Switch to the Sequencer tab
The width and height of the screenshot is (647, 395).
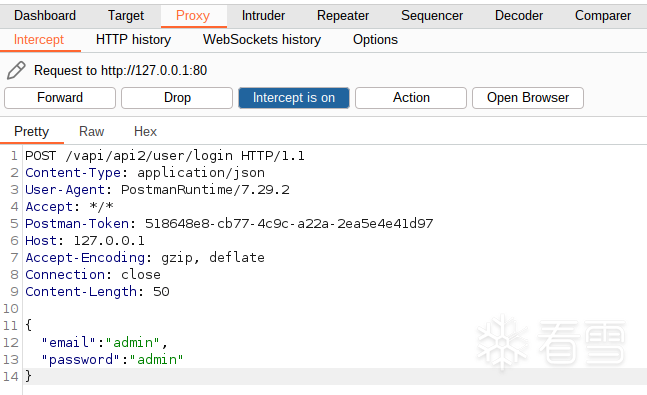pos(432,16)
